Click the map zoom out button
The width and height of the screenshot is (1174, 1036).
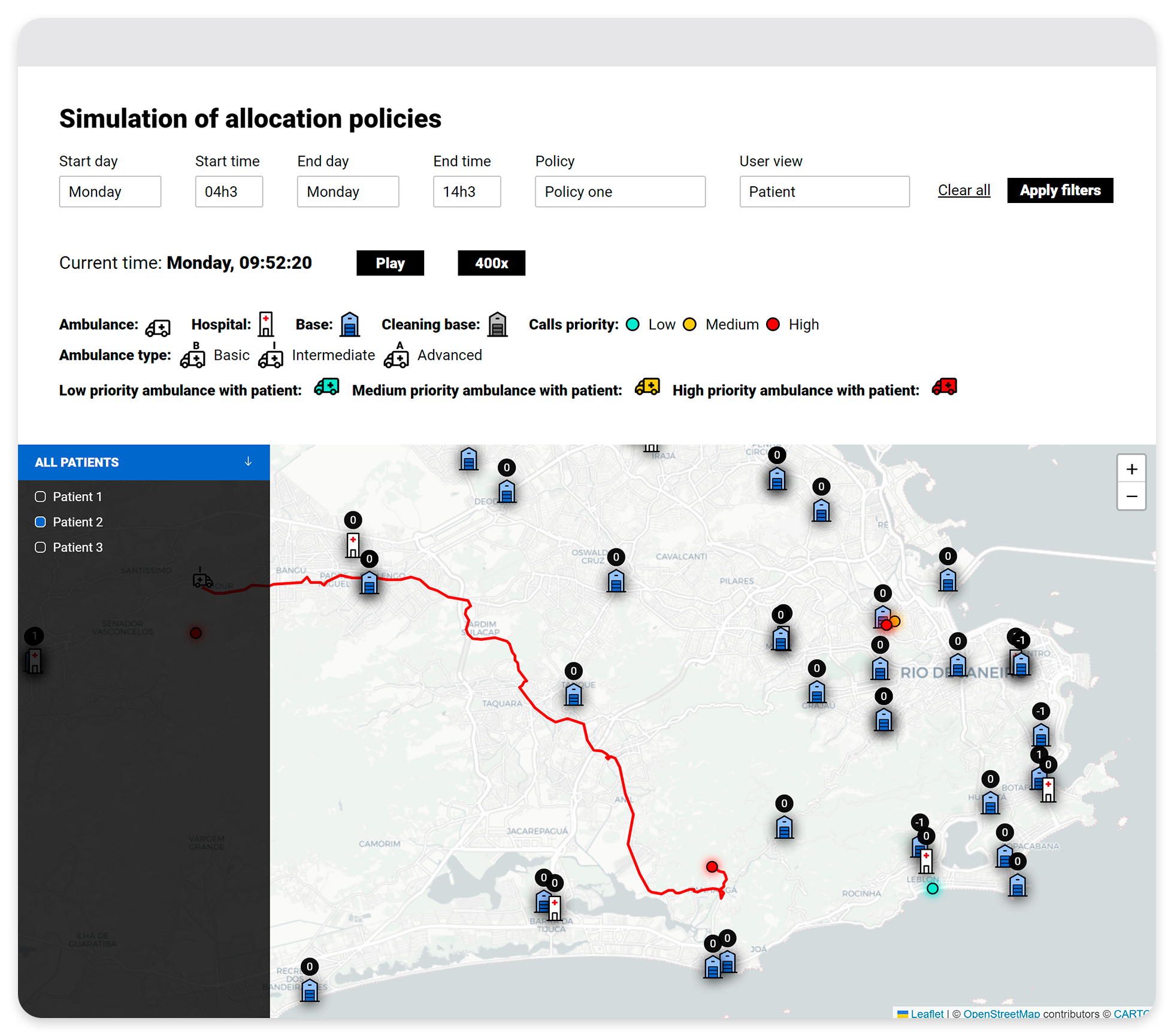pos(1131,496)
